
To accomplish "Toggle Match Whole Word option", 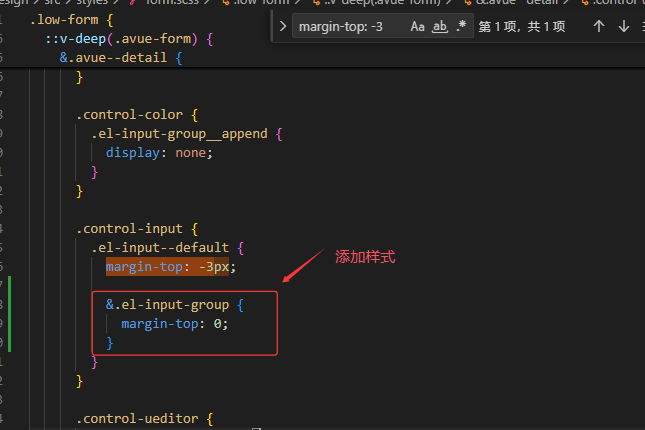I will pos(439,27).
